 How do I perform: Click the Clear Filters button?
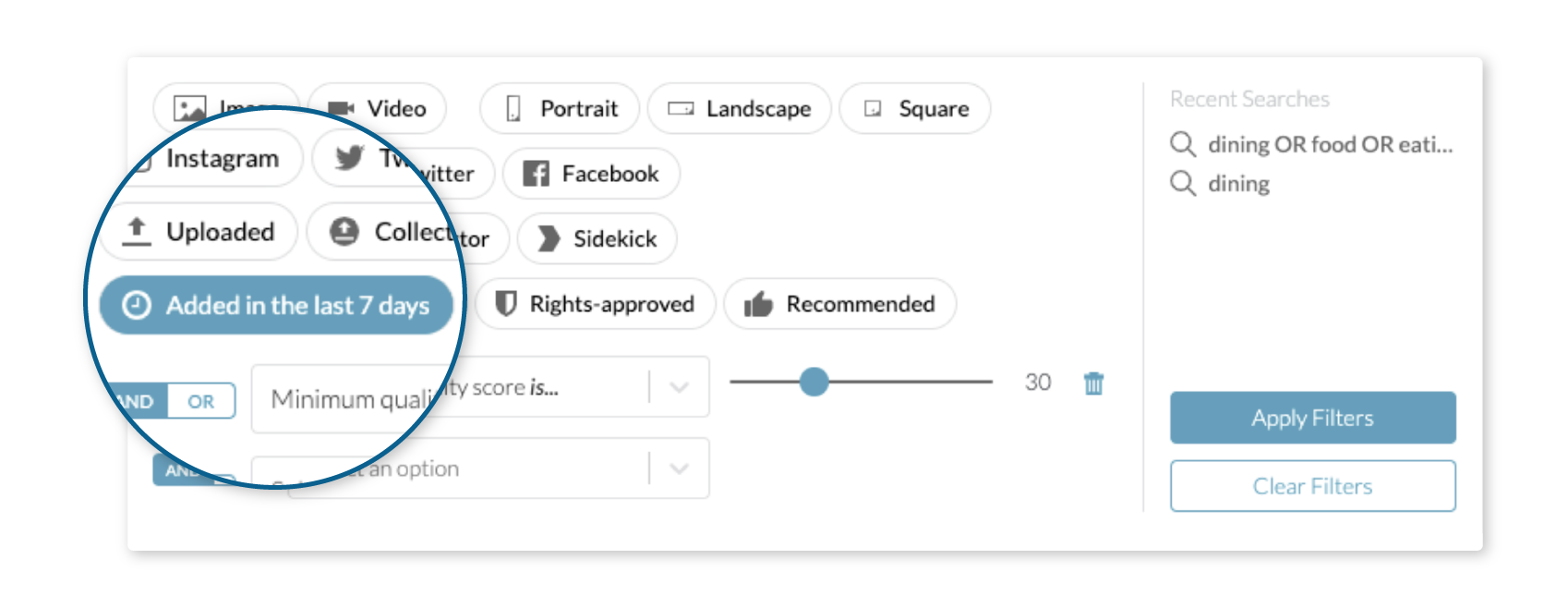point(1312,486)
